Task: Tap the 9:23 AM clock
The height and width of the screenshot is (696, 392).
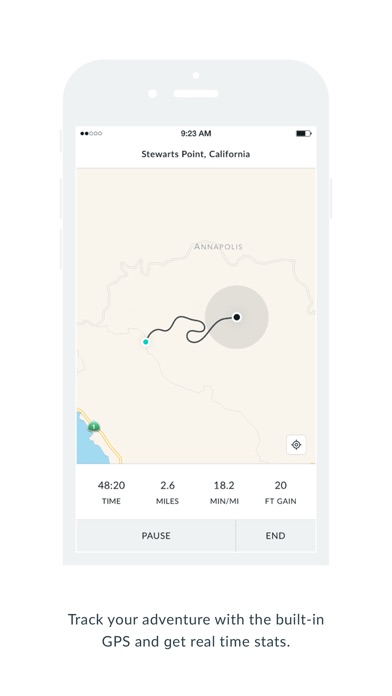Action: click(x=196, y=133)
